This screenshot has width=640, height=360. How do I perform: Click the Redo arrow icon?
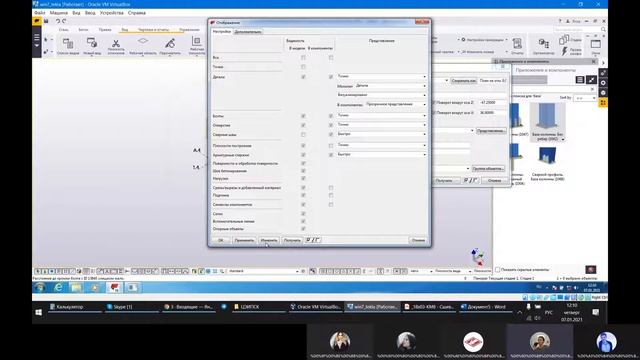(x=64, y=21)
